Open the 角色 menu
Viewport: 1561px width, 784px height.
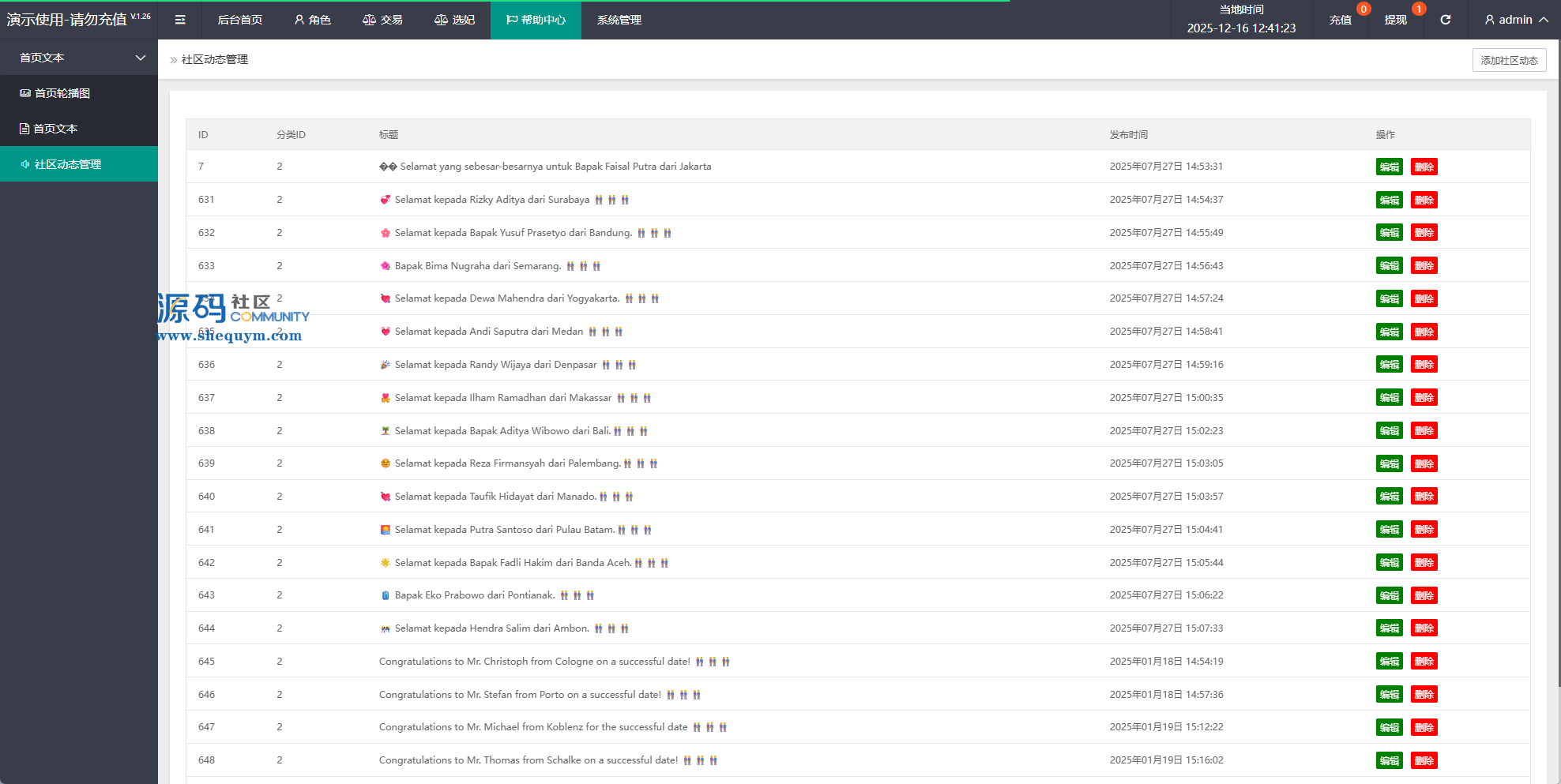[x=312, y=20]
